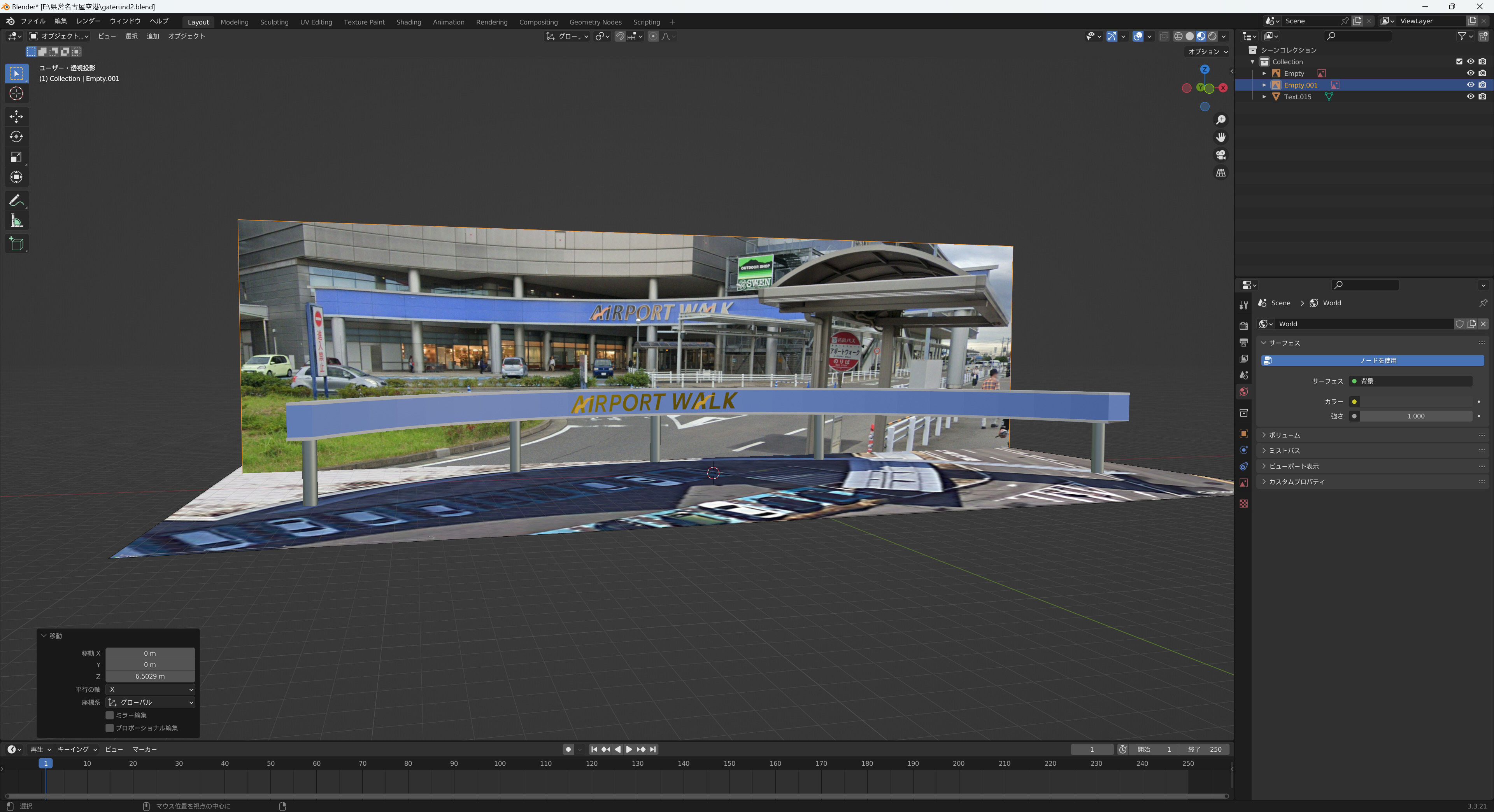Click the current frame number field
The height and width of the screenshot is (812, 1494).
(x=1092, y=749)
